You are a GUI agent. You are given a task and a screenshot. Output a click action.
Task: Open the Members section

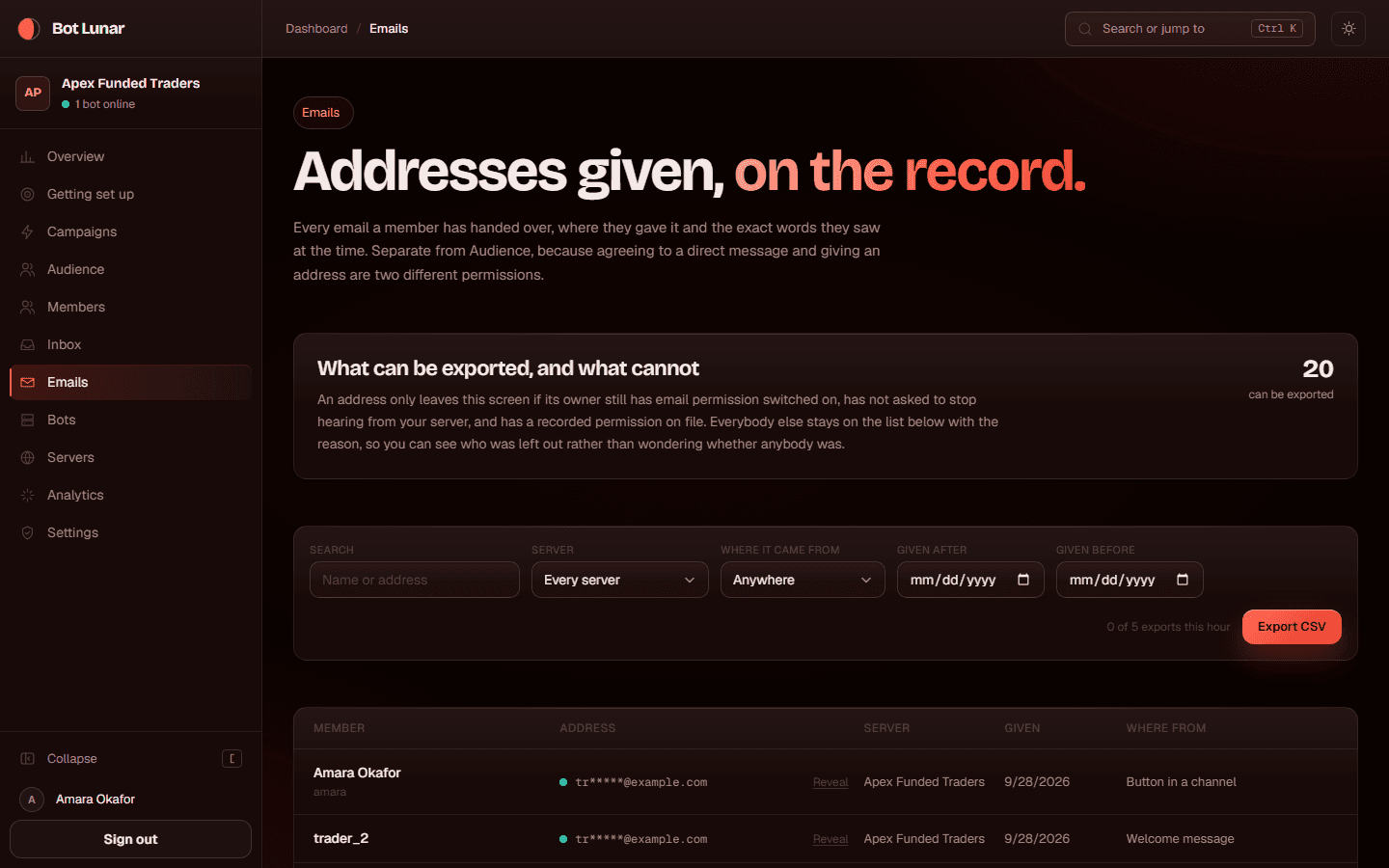[x=130, y=308]
